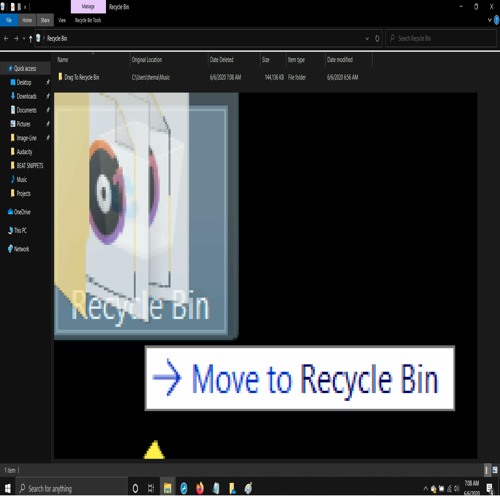
Task: Open the recent locations dropdown arrow
Action: [x=24, y=39]
